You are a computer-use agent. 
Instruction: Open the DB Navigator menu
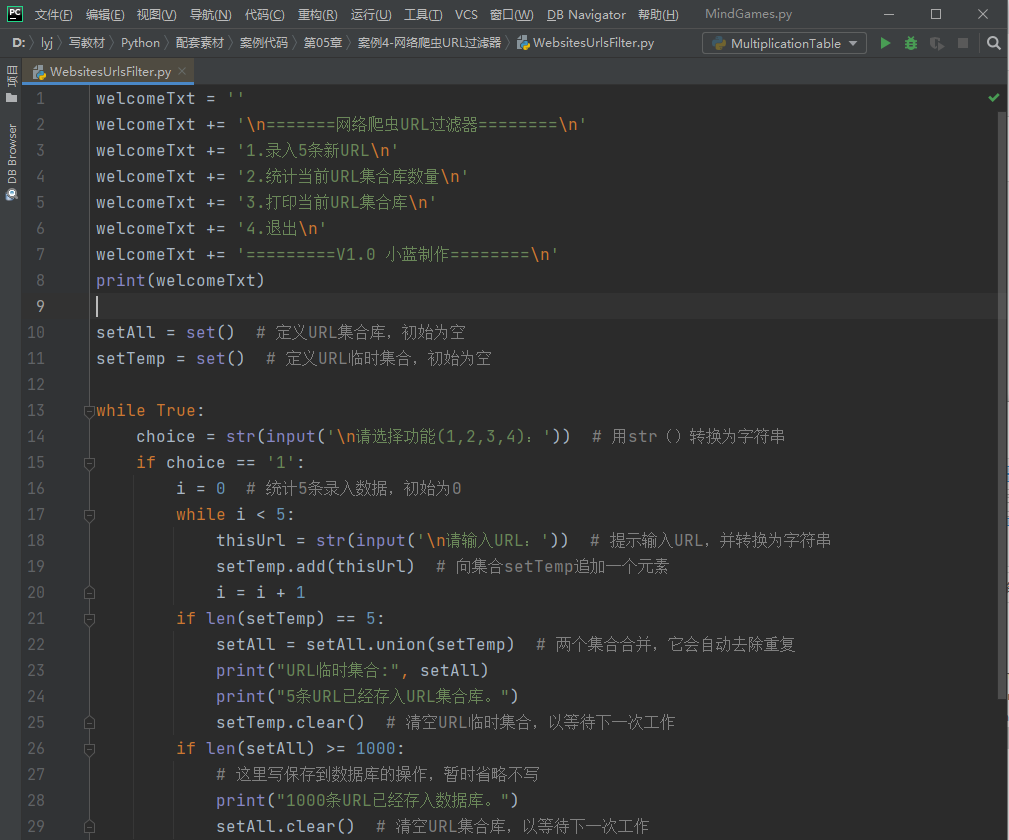(x=586, y=15)
